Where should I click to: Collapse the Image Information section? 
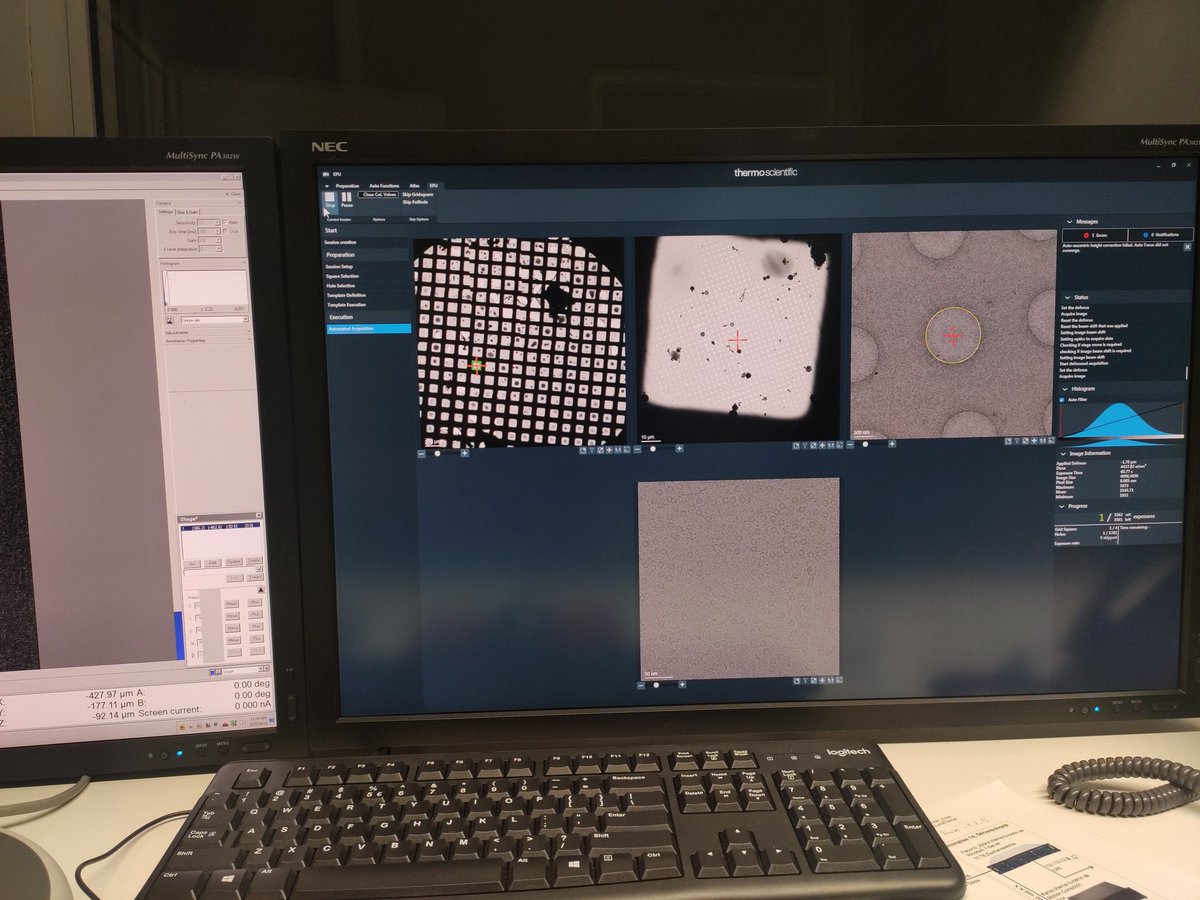pos(1064,453)
